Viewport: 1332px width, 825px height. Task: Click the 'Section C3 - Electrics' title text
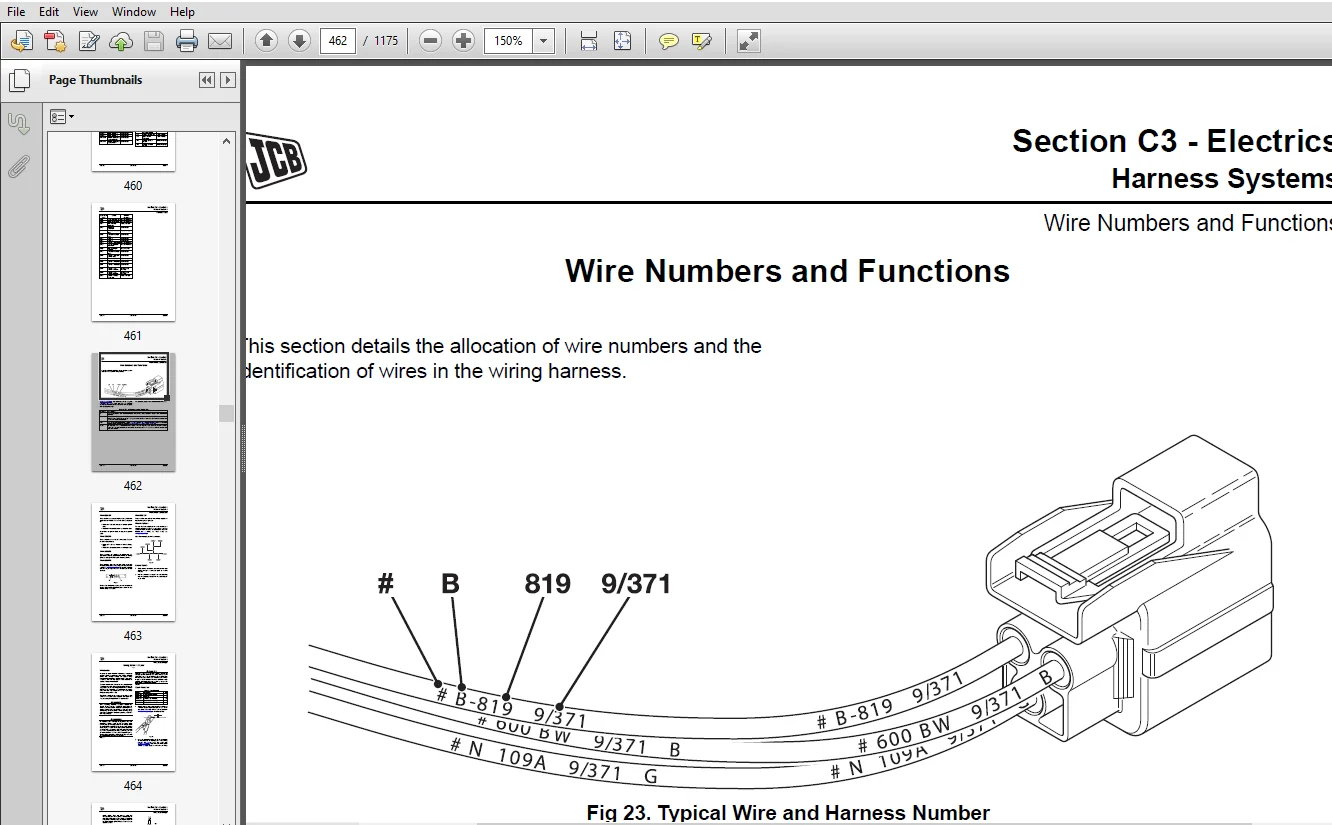point(1172,141)
